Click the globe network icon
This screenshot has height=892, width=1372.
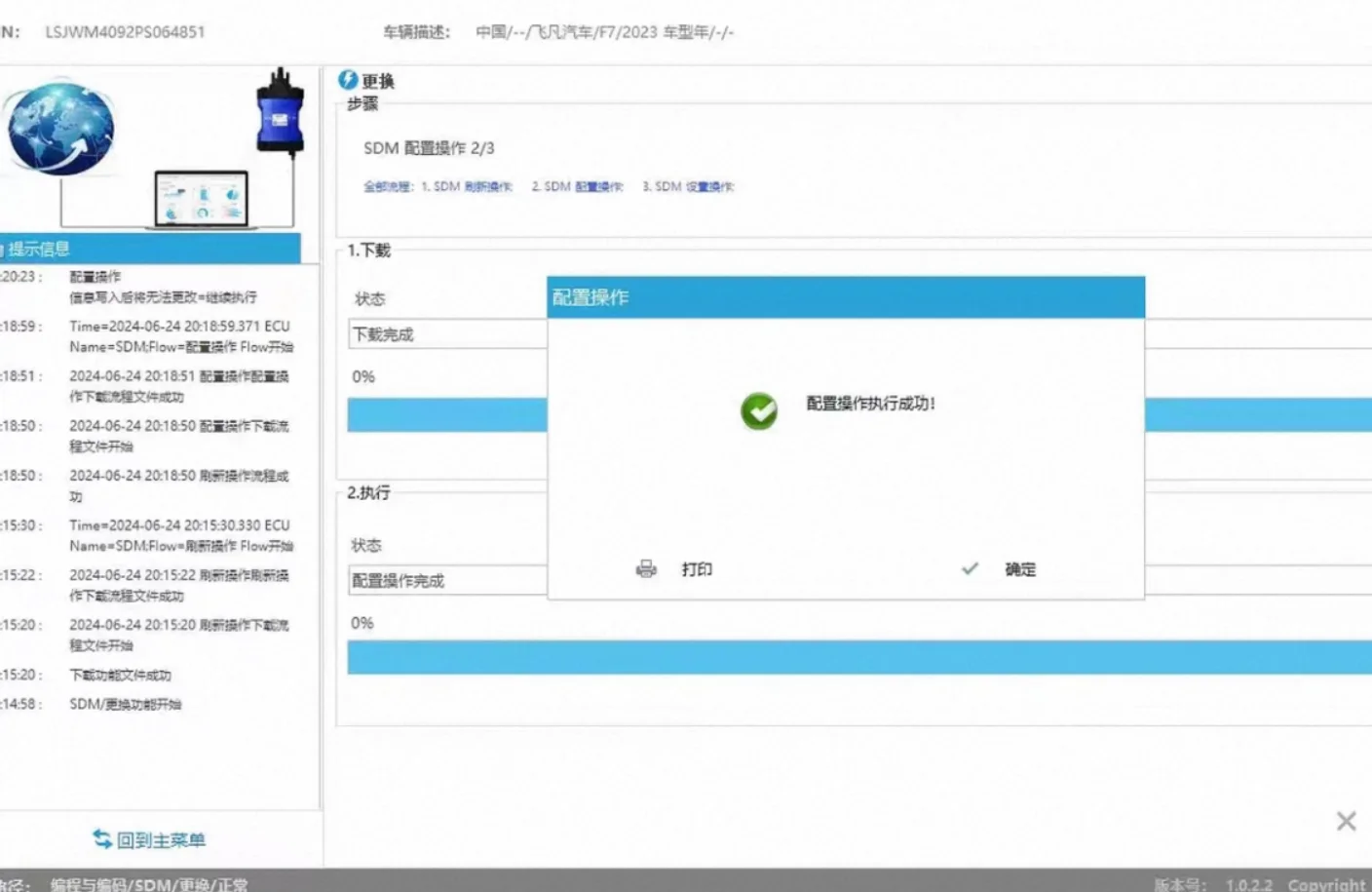(x=61, y=129)
